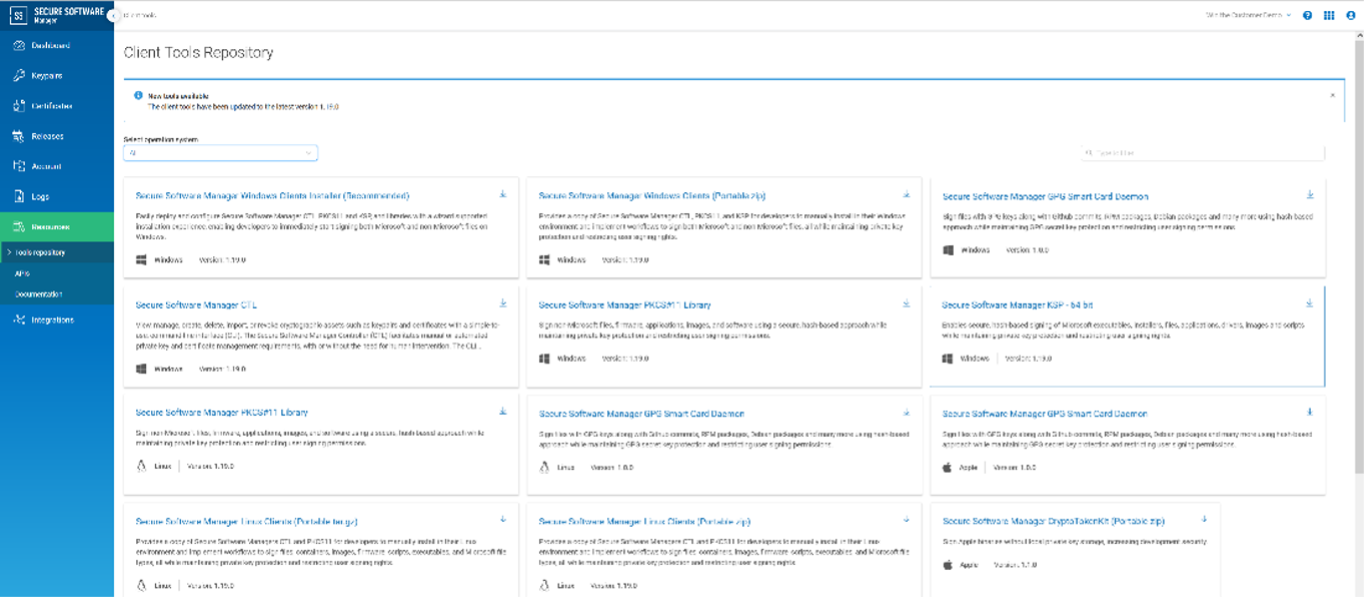Screen dimensions: 1368x601
Task: Download the KSP - 64 bit package
Action: 1309,303
